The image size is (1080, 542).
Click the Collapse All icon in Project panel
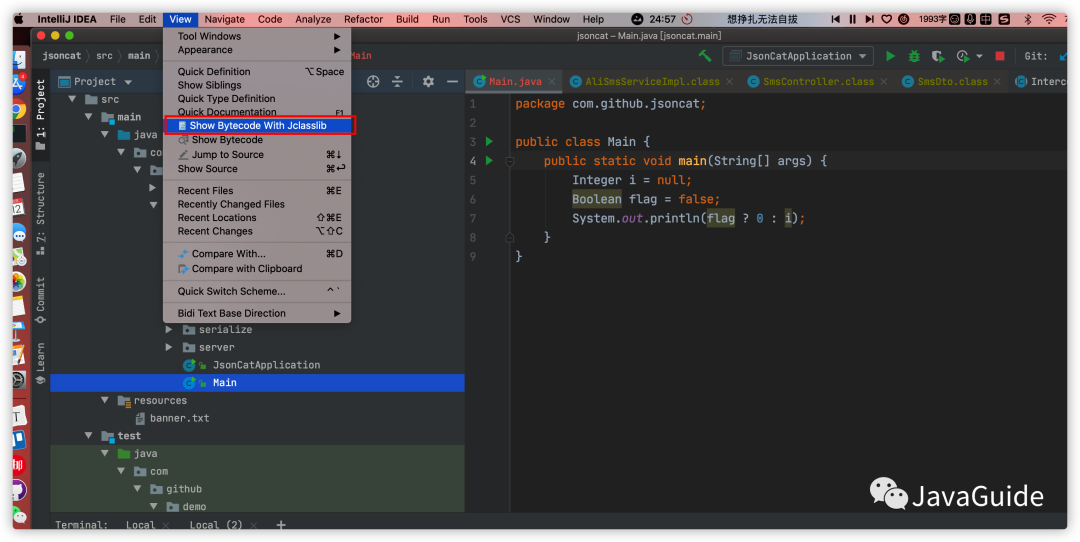[397, 81]
